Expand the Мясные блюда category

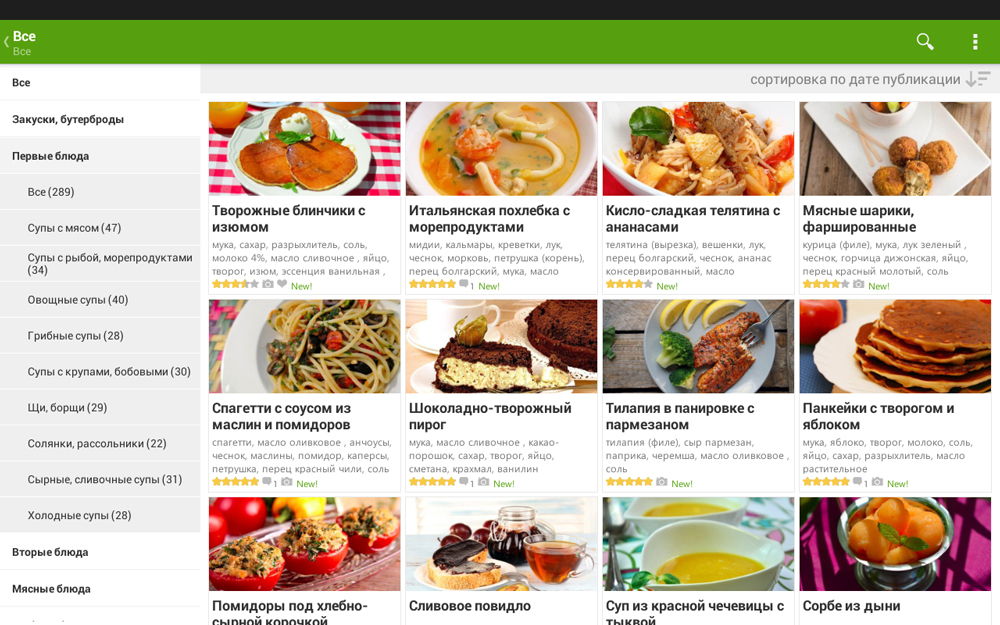(x=100, y=589)
